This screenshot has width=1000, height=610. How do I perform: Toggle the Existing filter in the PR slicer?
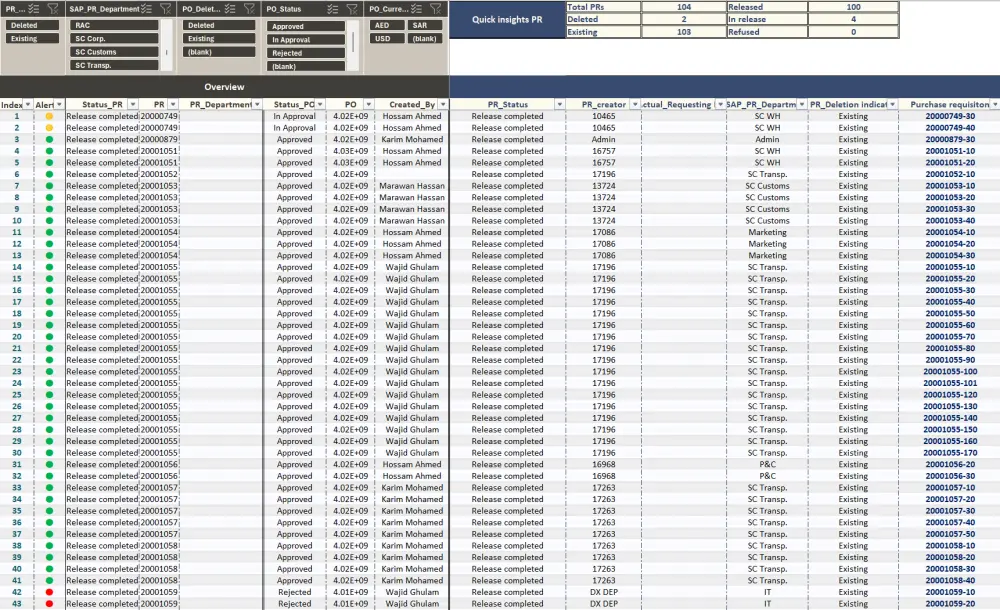33,36
